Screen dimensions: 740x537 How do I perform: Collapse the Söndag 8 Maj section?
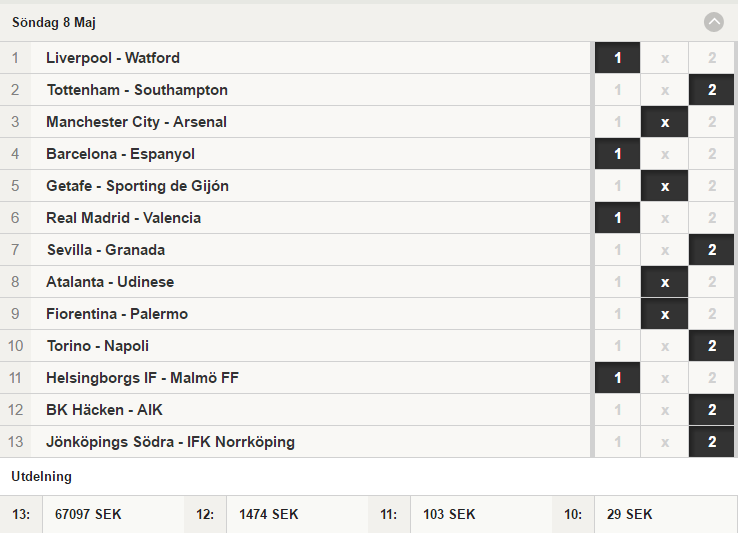point(714,22)
